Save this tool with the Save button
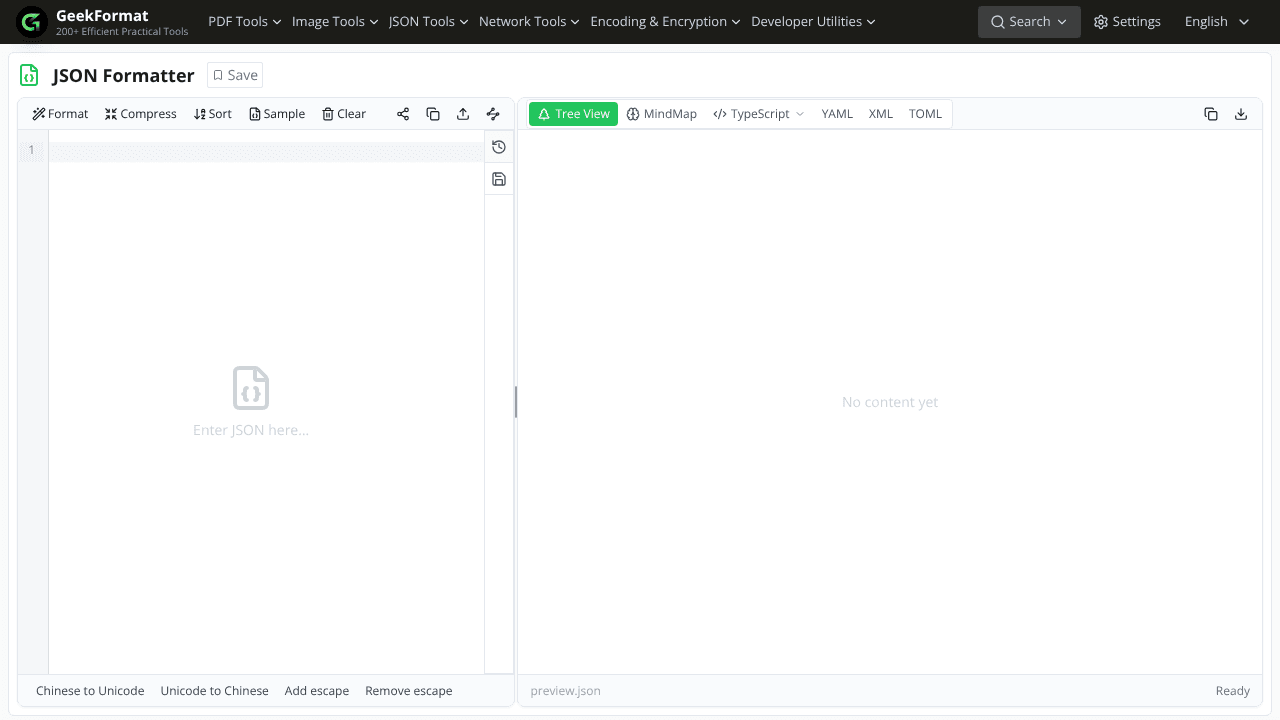 (235, 75)
